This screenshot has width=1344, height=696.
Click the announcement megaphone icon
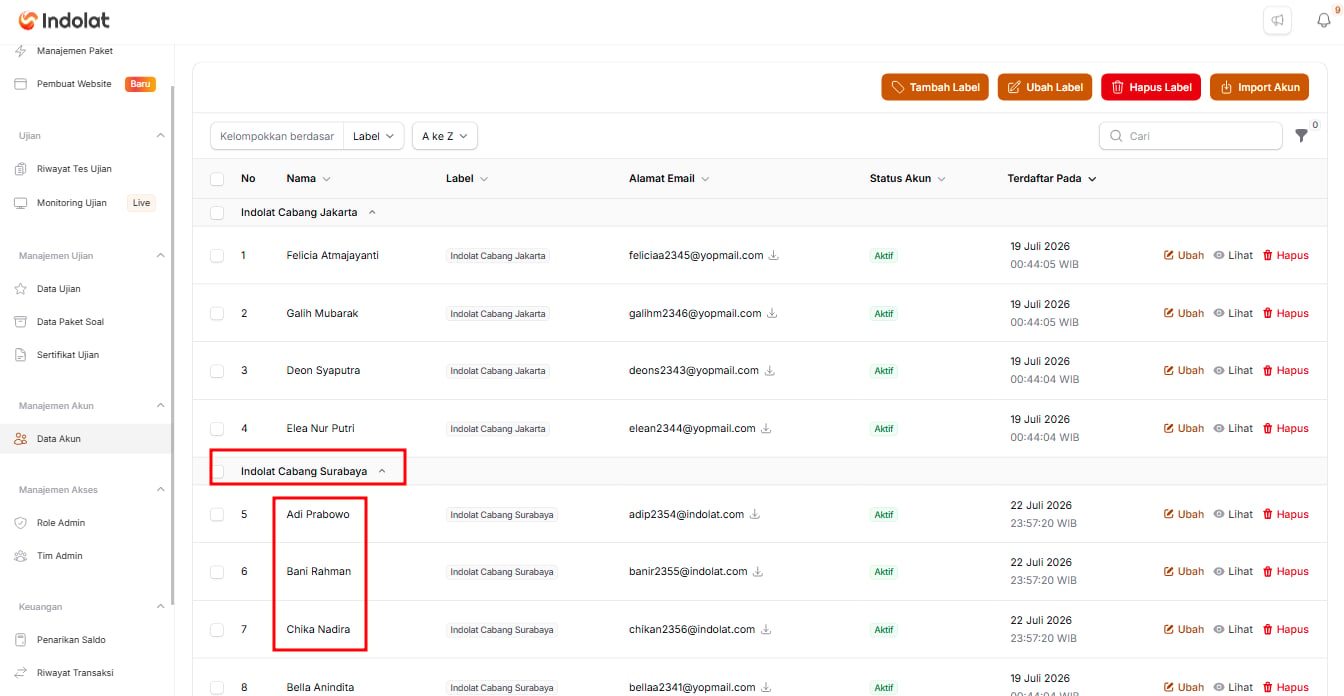tap(1277, 21)
